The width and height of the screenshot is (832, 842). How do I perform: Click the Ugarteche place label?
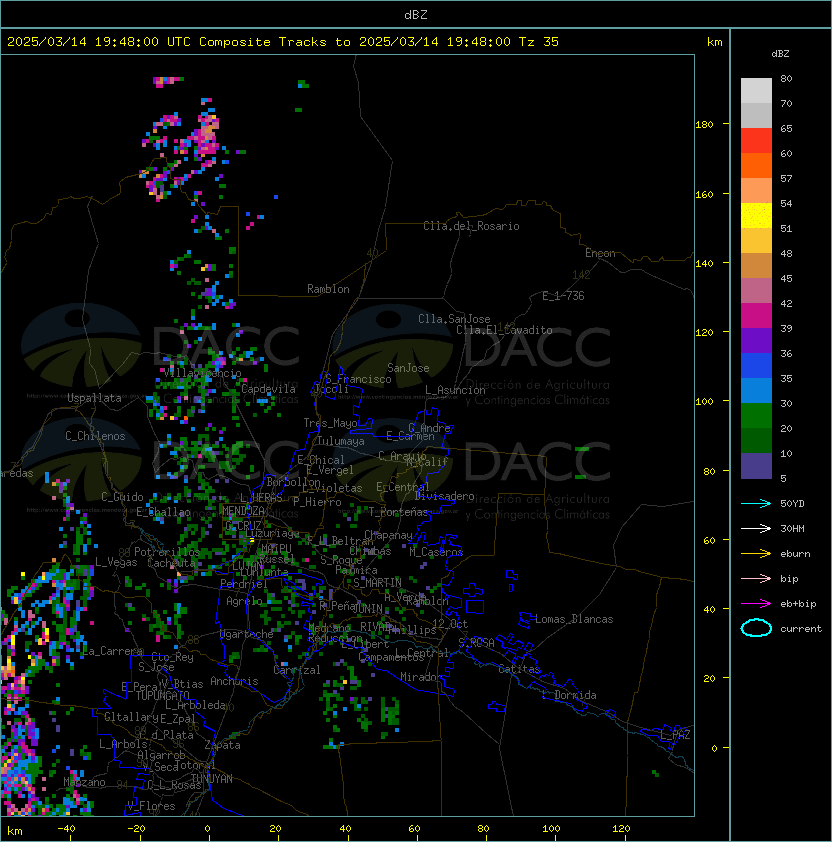tap(247, 634)
